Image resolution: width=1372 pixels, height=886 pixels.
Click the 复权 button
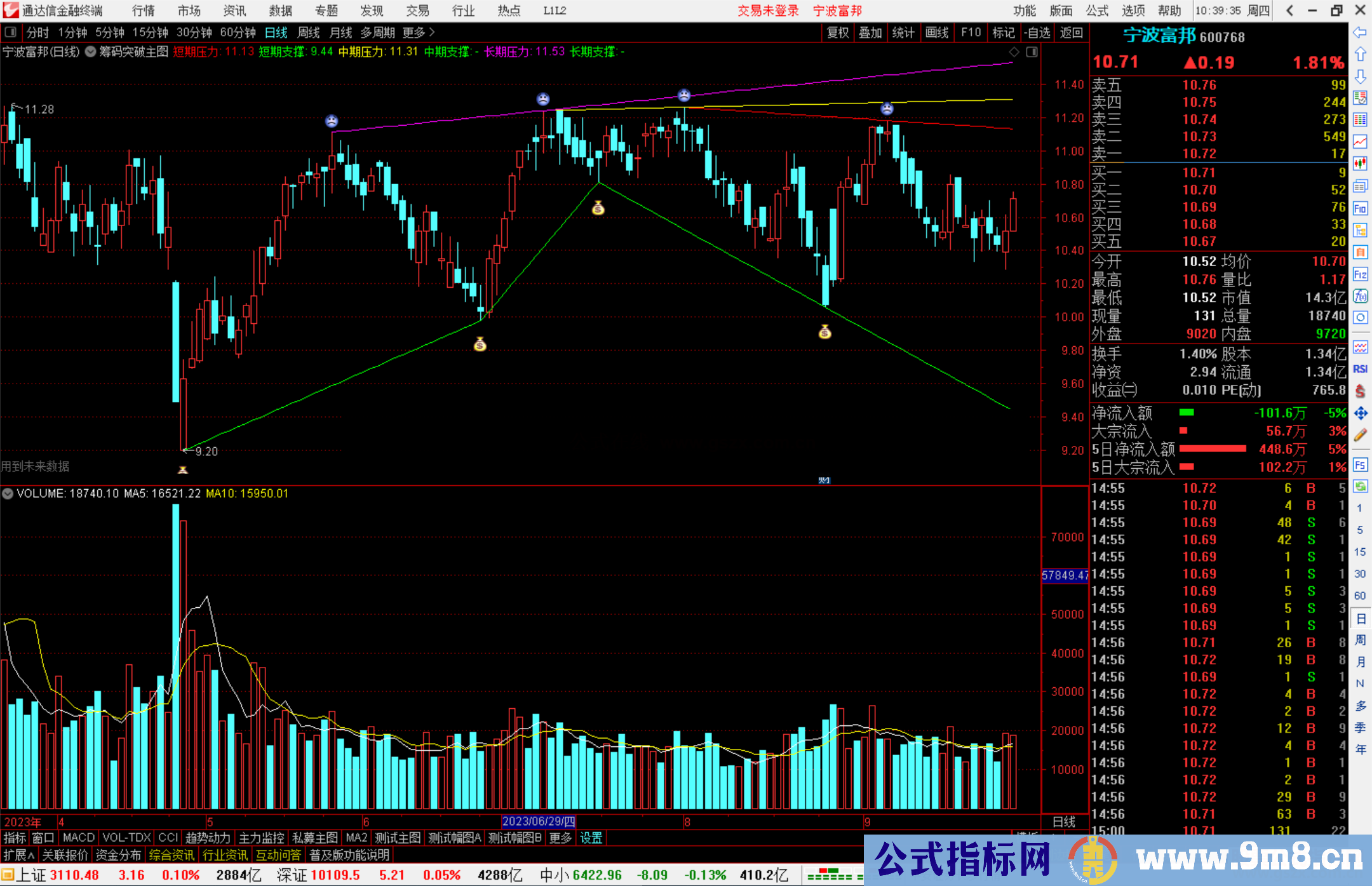838,32
